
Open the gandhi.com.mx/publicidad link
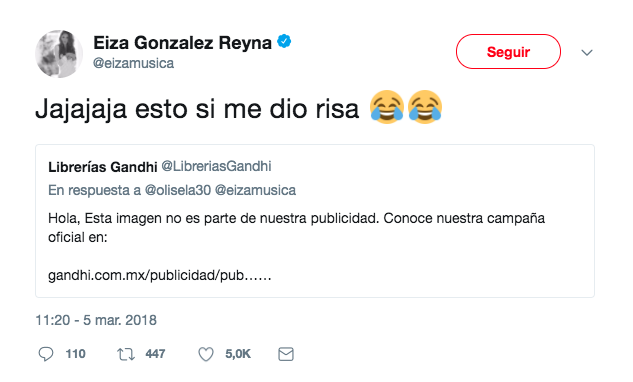click(160, 275)
